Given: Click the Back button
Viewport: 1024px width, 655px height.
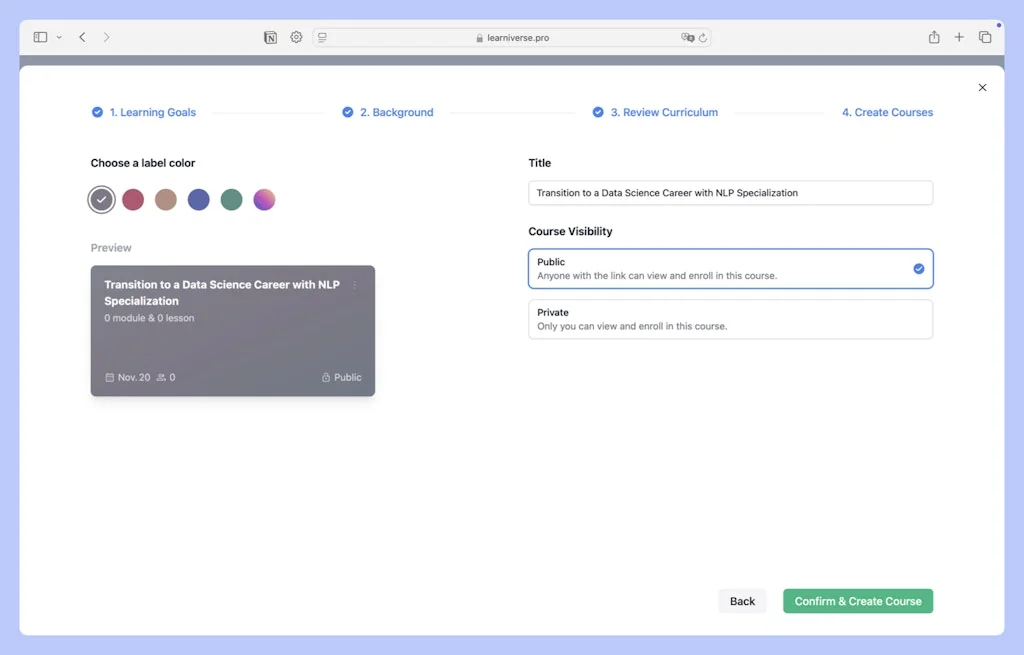Looking at the screenshot, I should pos(742,600).
